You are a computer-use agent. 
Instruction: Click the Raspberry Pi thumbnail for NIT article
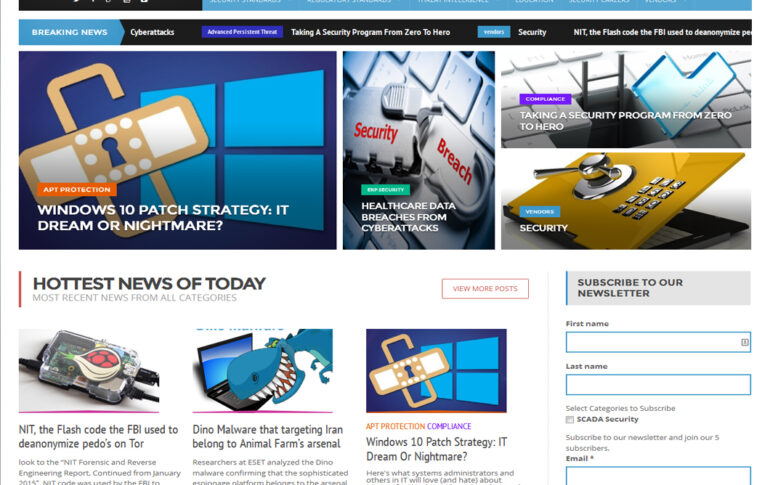[88, 369]
